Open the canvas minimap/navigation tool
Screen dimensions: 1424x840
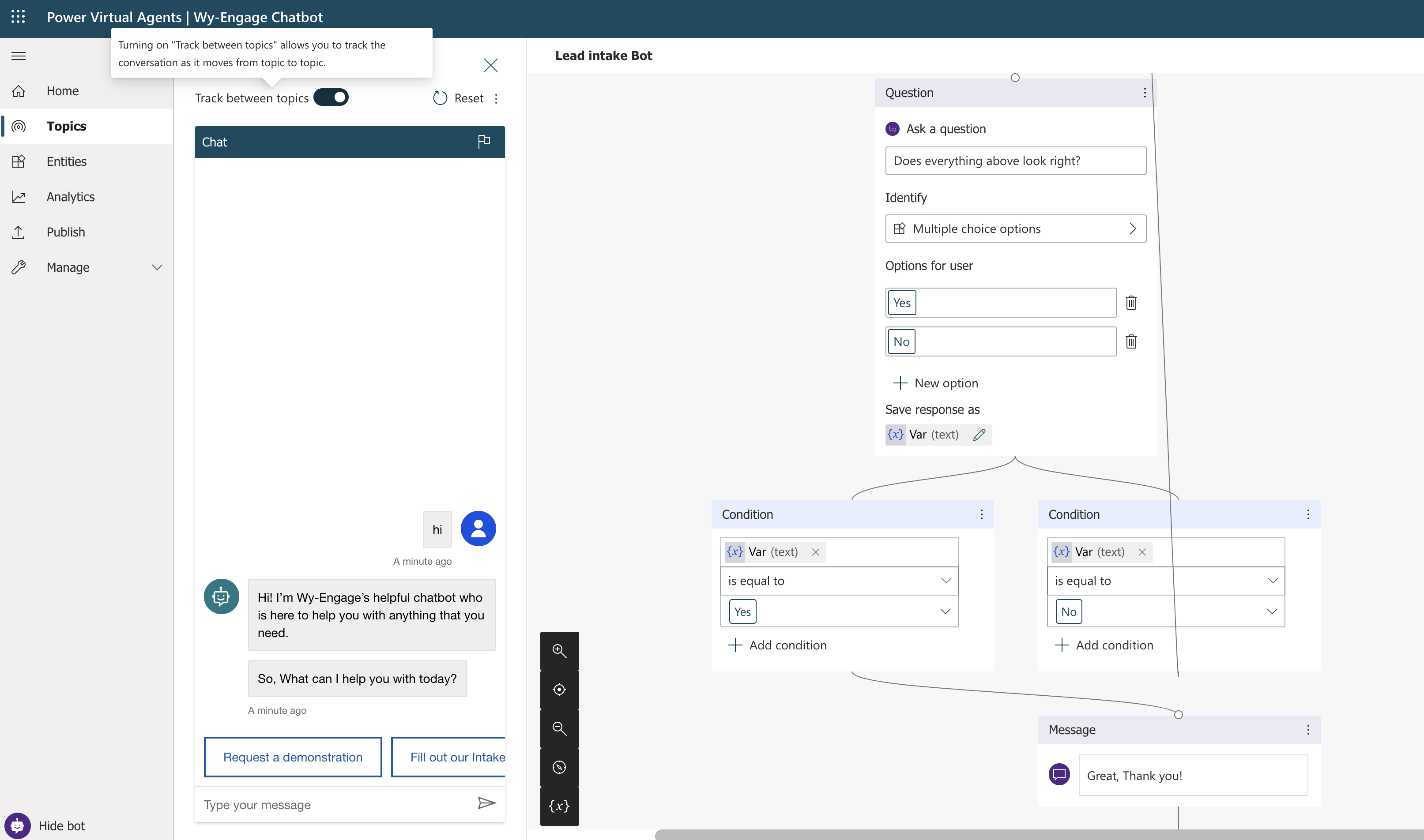(559, 767)
